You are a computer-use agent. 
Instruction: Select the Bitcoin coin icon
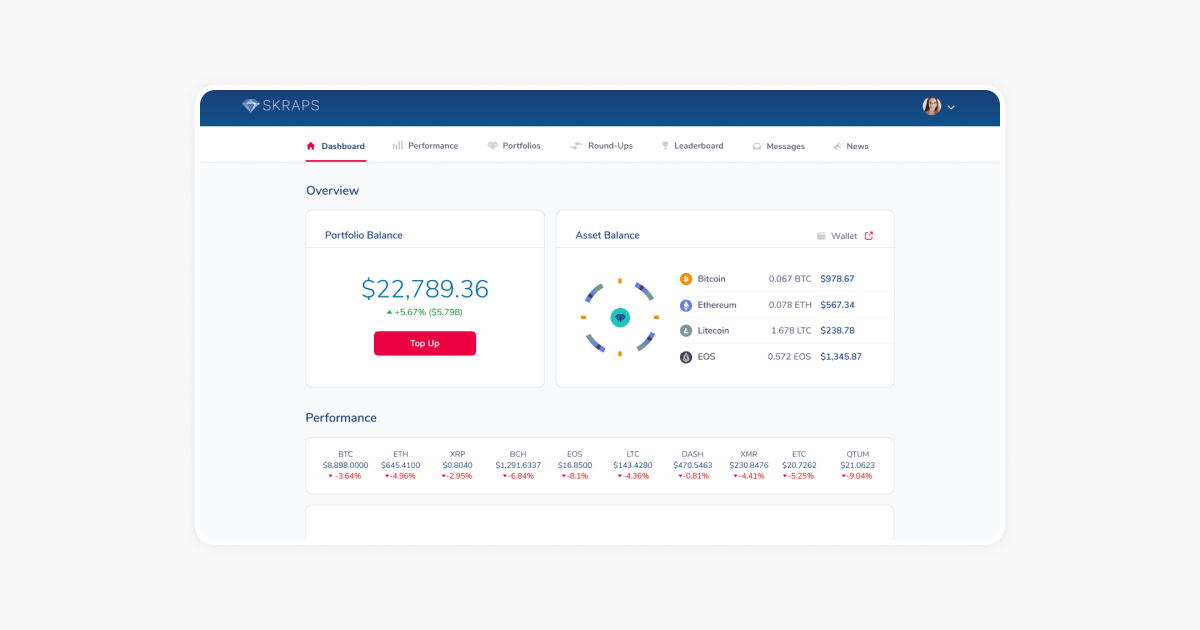686,278
